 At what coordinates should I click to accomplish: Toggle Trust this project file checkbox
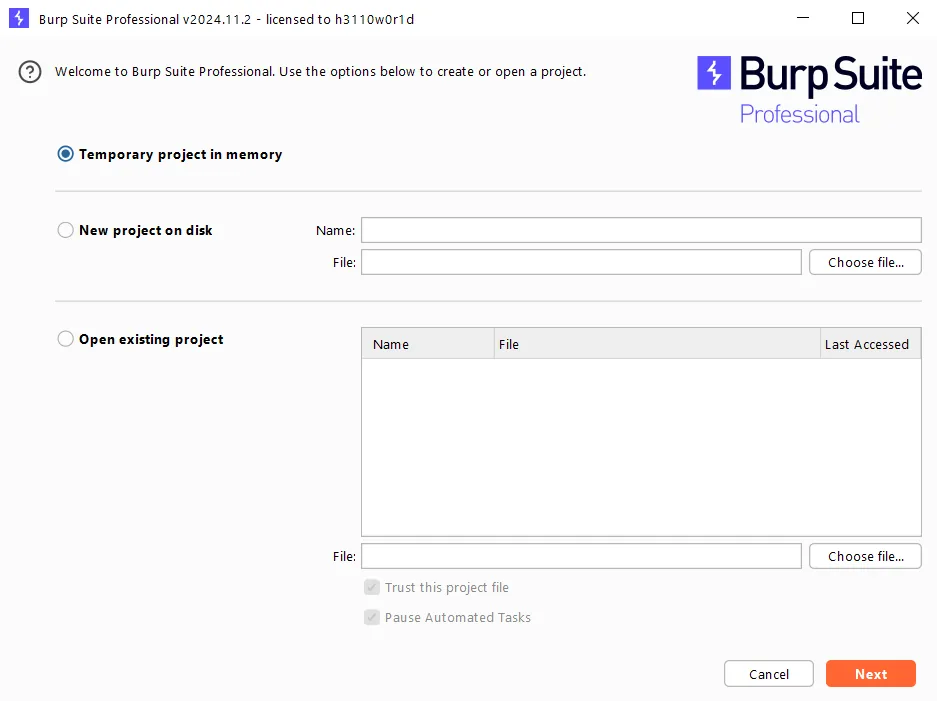(x=372, y=587)
